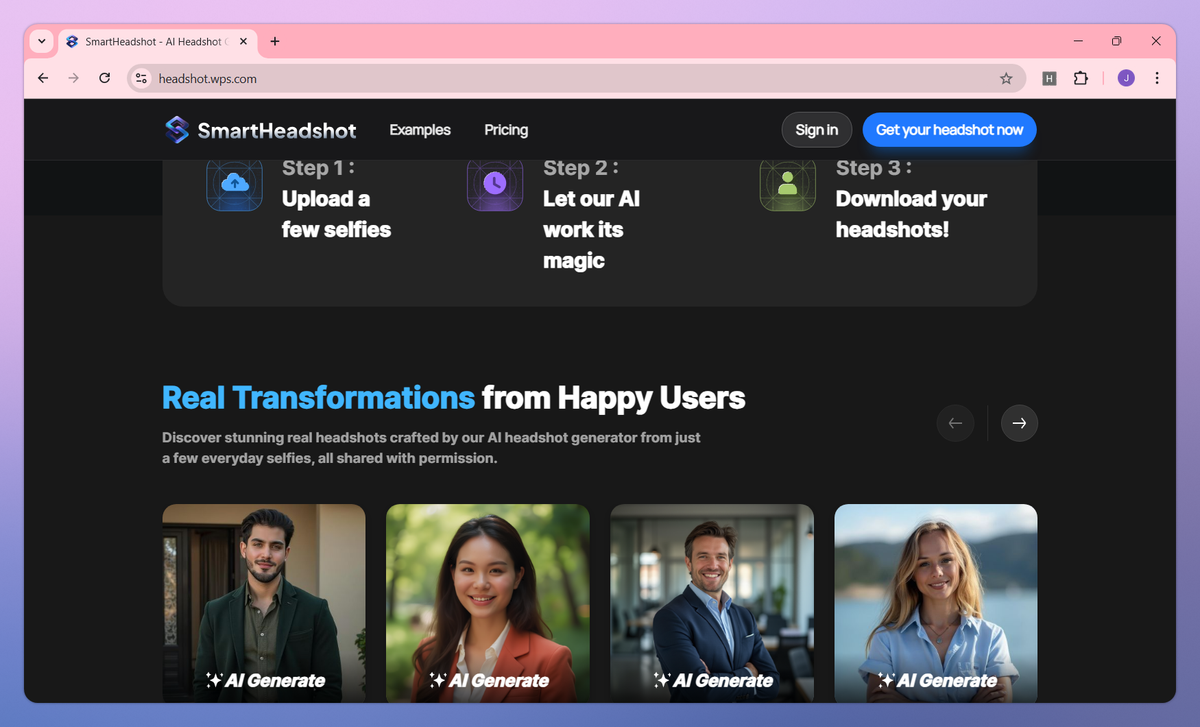Open the browser extensions puzzle icon

coord(1081,77)
